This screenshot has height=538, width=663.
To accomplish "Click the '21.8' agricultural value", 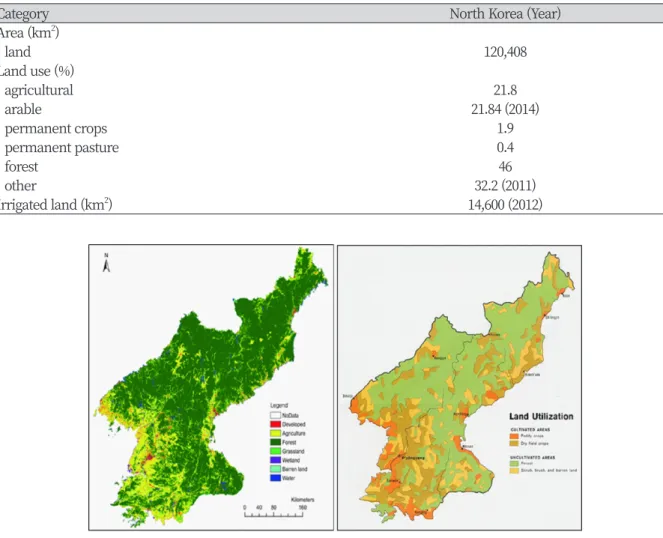I will tap(505, 90).
